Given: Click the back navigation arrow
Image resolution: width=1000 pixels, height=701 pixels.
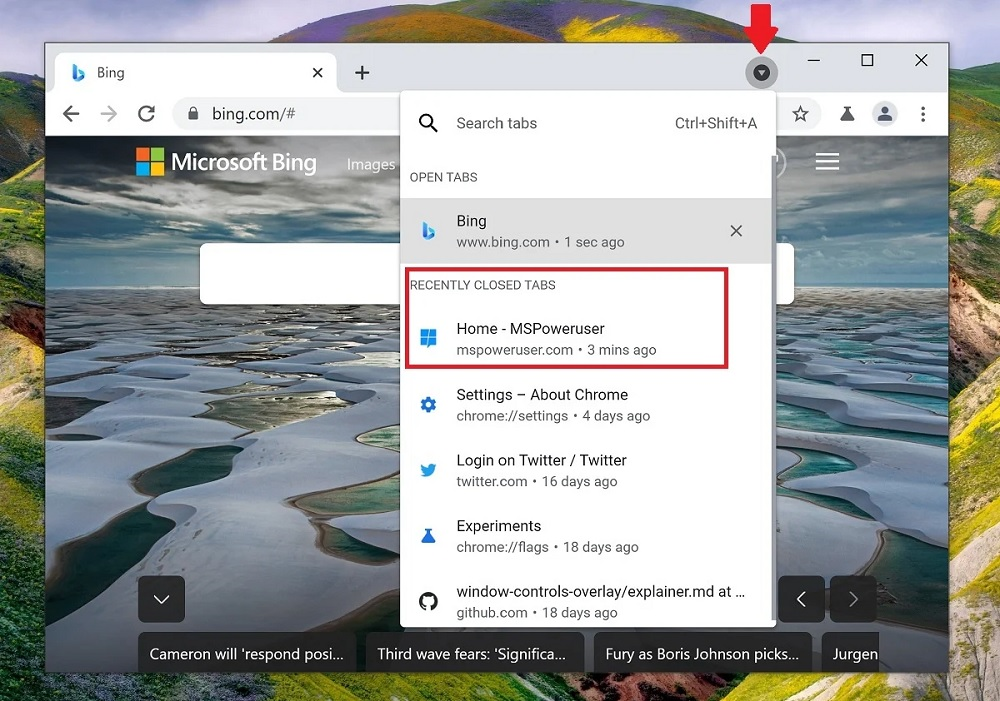Looking at the screenshot, I should 71,114.
